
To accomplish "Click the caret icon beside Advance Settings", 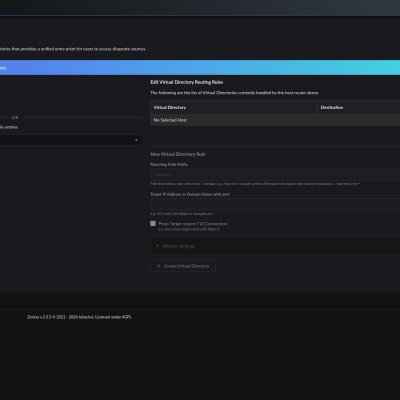I will pyautogui.click(x=157, y=246).
